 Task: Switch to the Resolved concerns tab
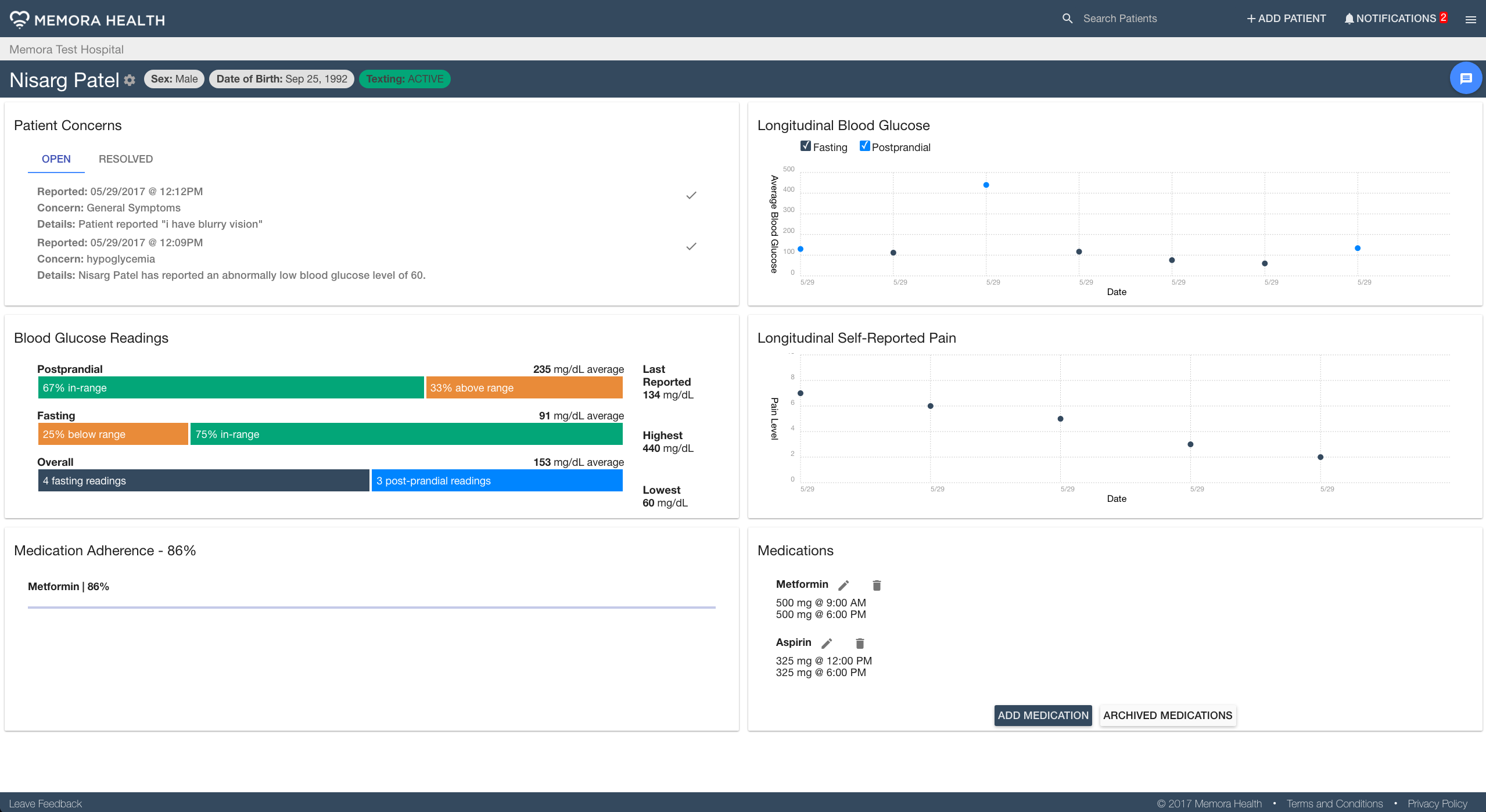[x=125, y=159]
